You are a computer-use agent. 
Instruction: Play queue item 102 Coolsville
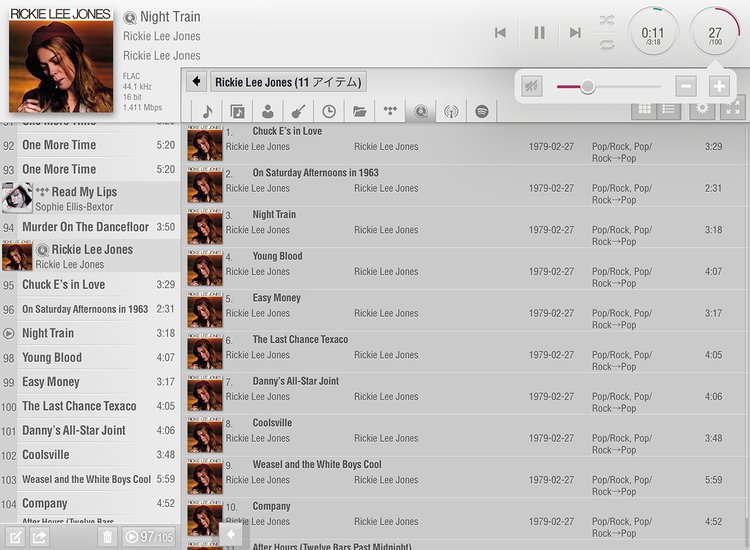click(89, 455)
